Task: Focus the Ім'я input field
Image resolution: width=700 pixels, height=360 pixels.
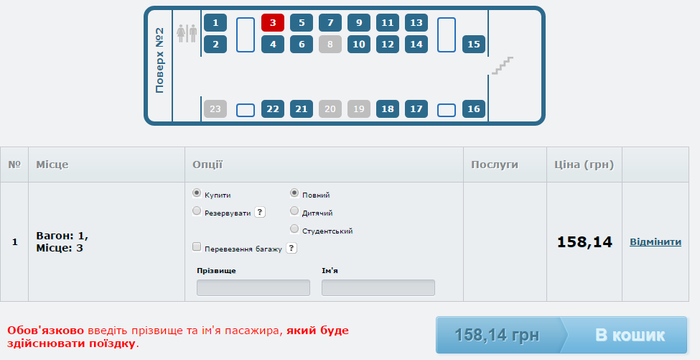Action: pos(378,288)
